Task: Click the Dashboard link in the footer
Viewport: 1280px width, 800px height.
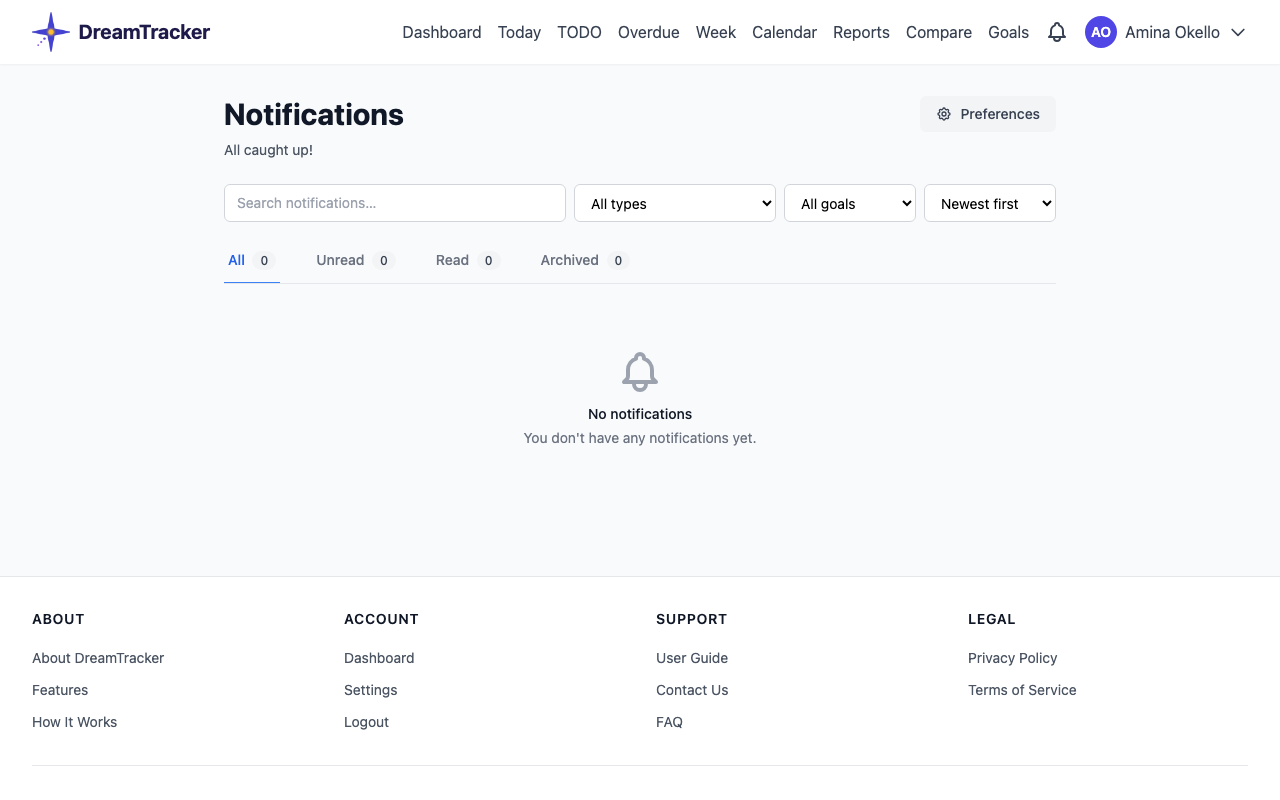Action: click(379, 658)
